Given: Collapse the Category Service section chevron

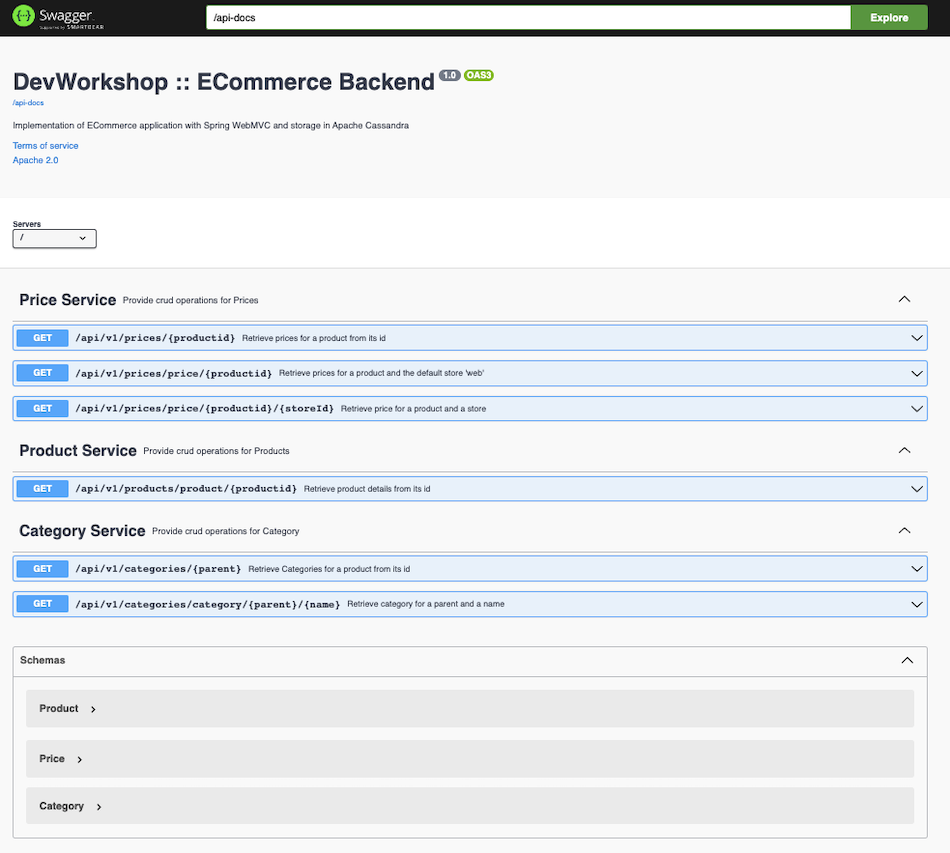Looking at the screenshot, I should [904, 531].
